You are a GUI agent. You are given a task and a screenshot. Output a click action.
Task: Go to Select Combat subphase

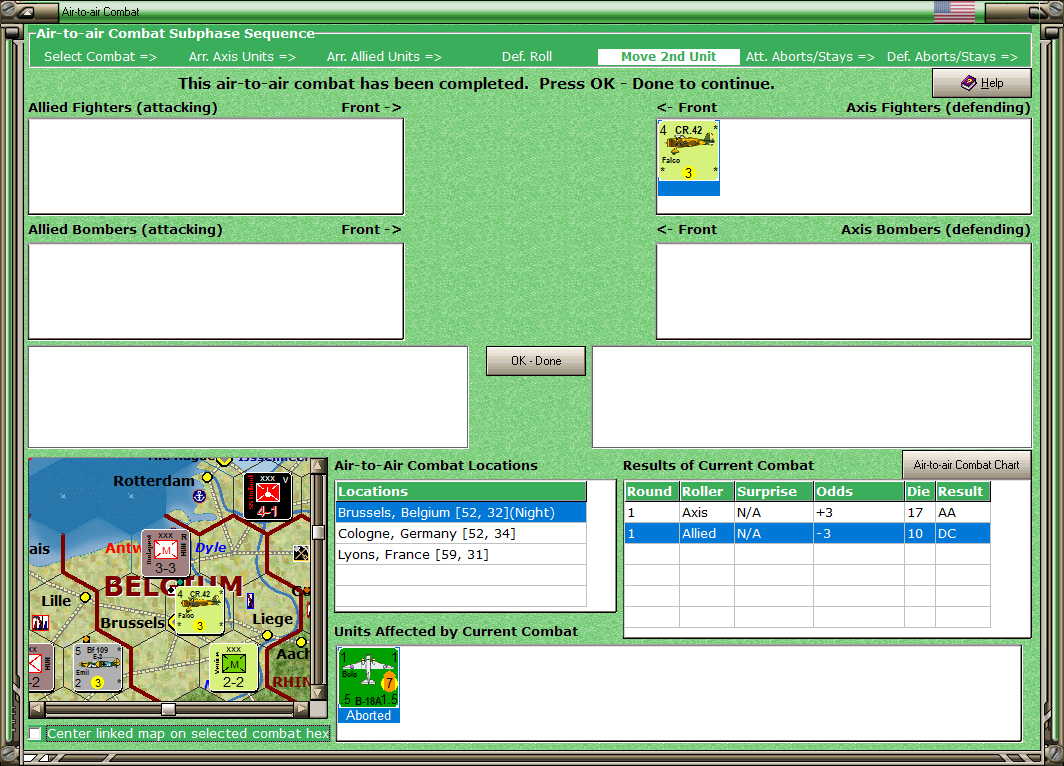coord(100,57)
